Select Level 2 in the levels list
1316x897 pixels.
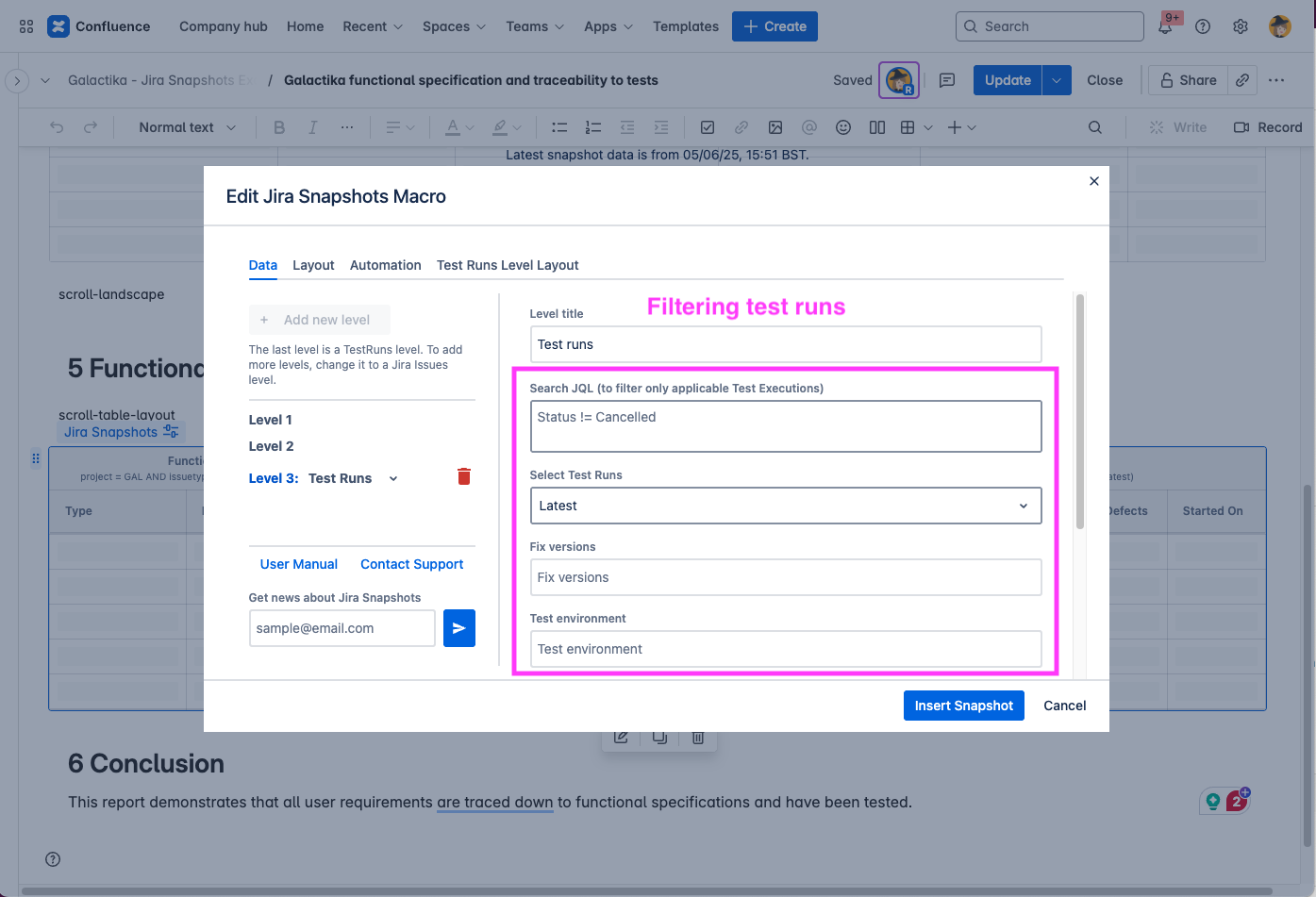click(x=272, y=446)
